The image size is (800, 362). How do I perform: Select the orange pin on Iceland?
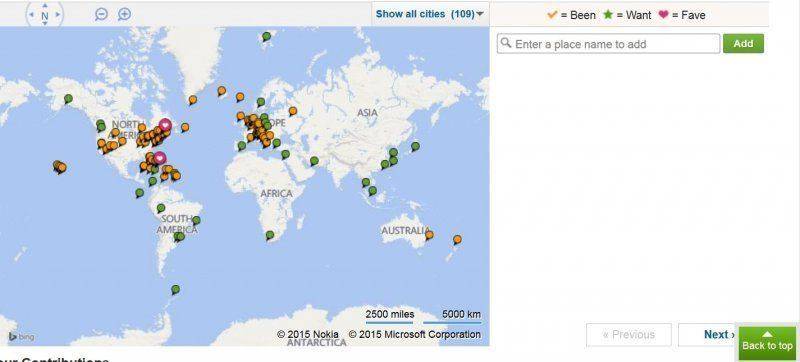coord(221,91)
